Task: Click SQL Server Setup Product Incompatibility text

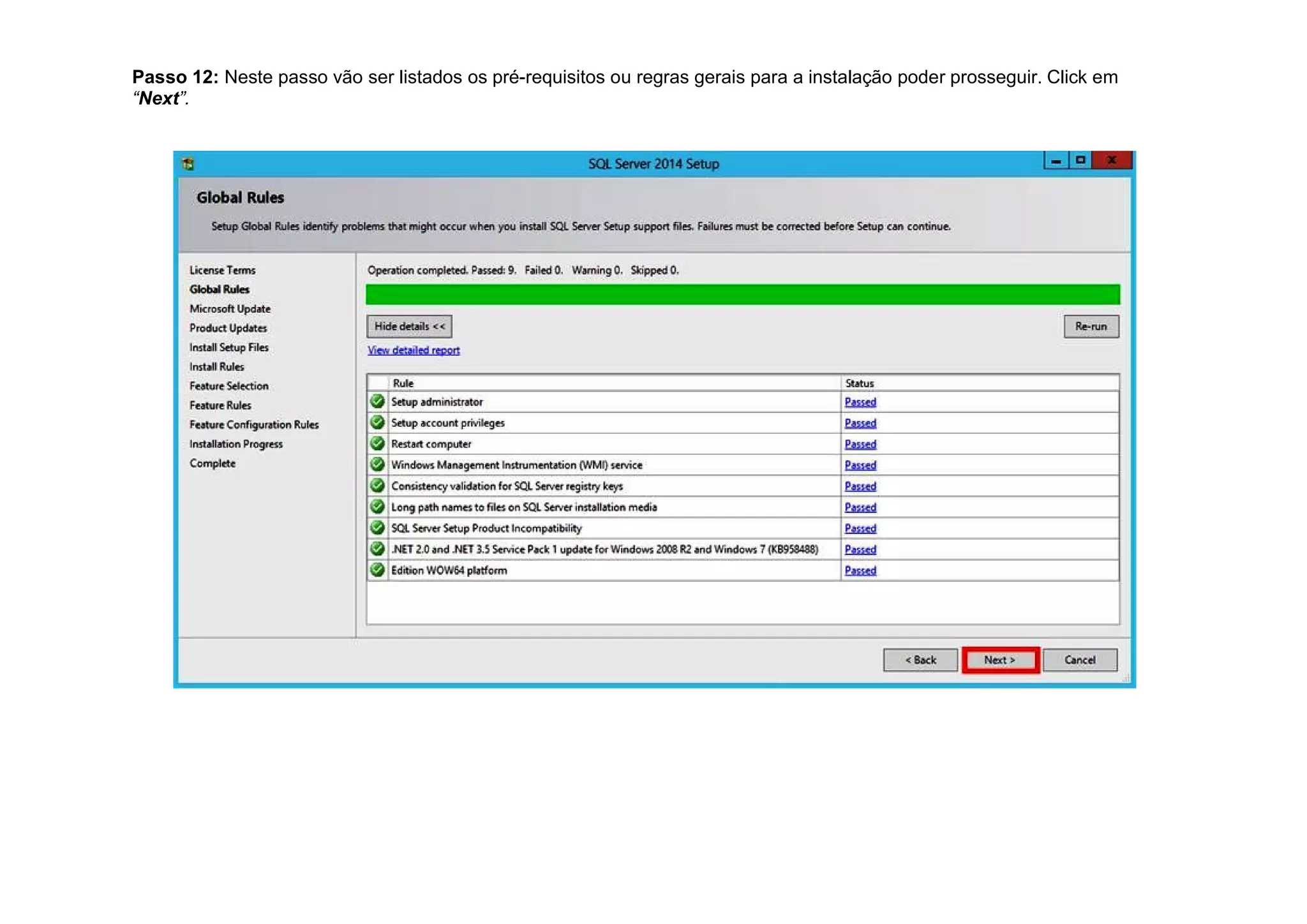Action: pyautogui.click(x=486, y=528)
